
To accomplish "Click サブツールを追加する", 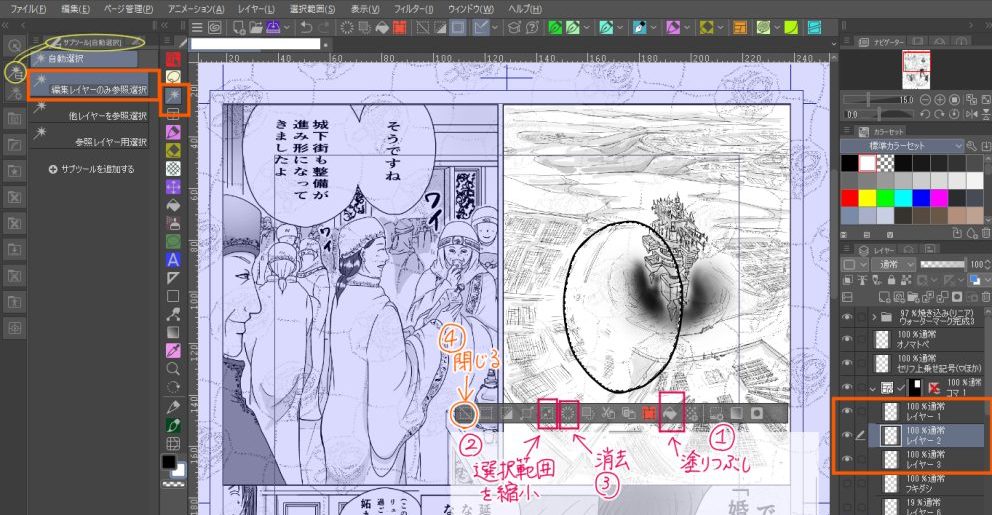I will [x=91, y=169].
